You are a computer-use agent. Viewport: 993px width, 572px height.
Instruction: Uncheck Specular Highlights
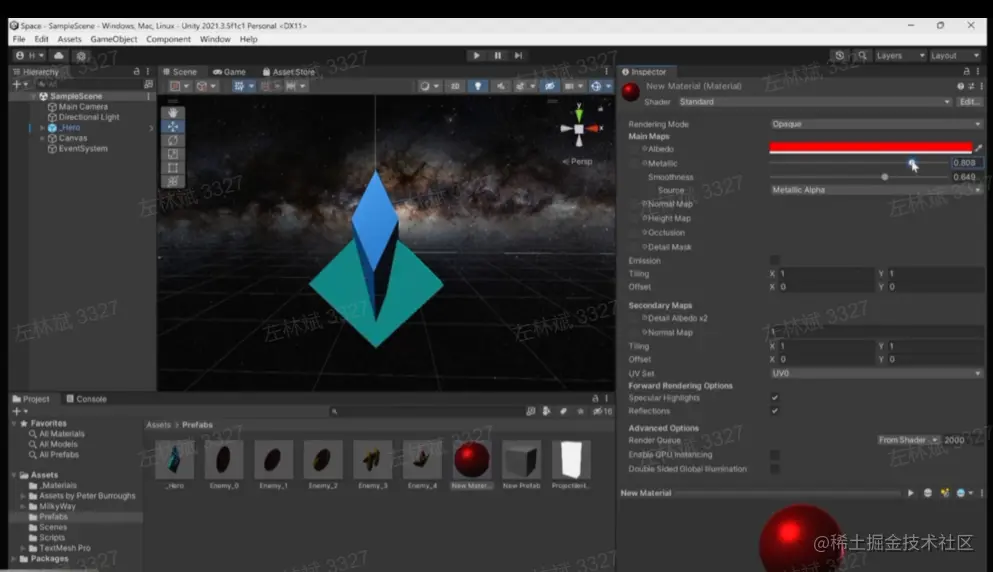click(x=775, y=398)
